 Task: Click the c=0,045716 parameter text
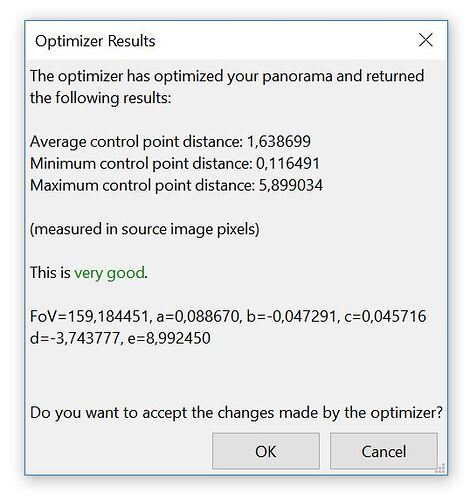coord(385,316)
